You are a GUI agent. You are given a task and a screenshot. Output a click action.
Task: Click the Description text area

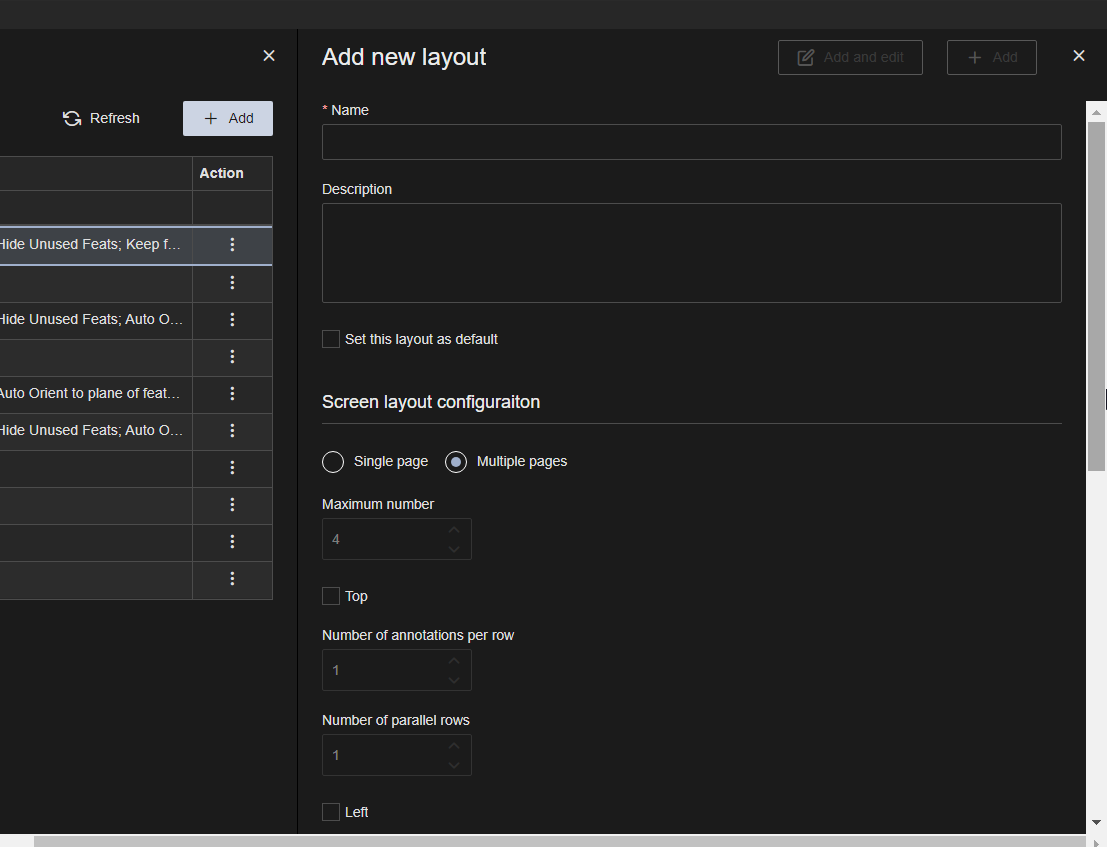691,253
